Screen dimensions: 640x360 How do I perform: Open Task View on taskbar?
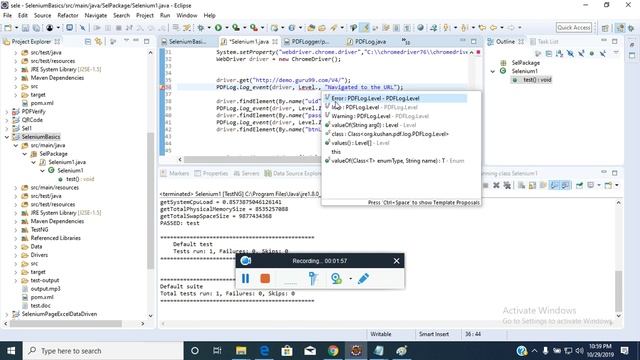coord(217,351)
